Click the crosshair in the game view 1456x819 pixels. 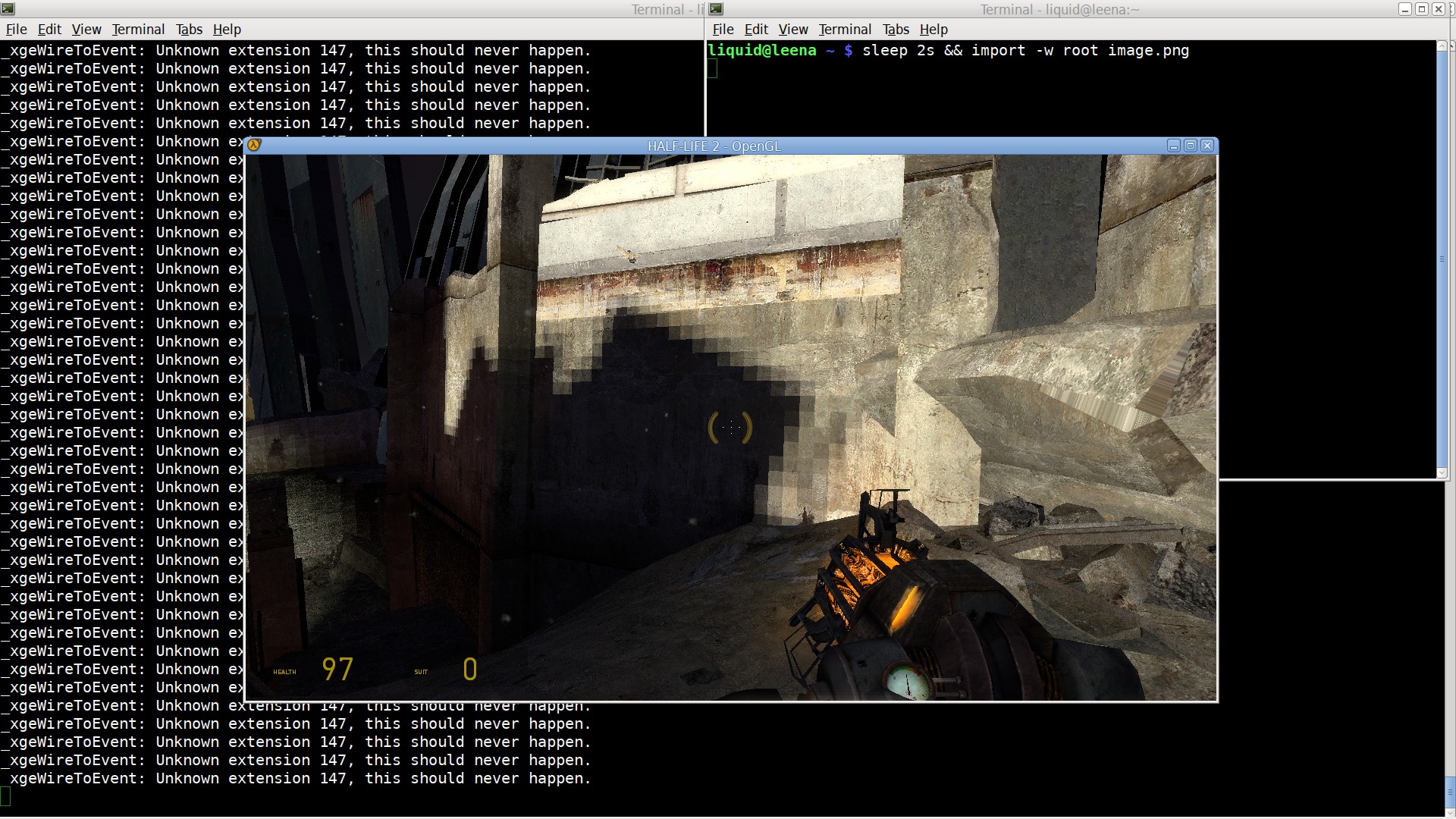coord(730,428)
